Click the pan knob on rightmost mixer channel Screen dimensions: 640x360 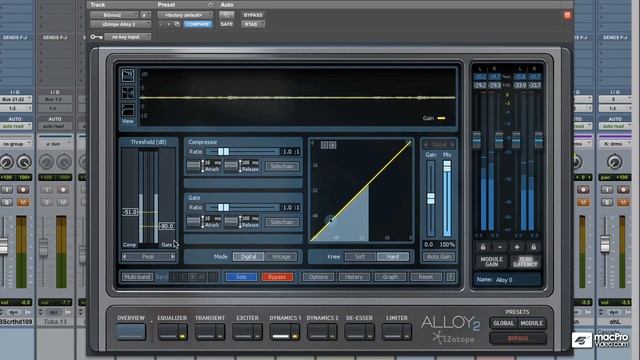pos(614,162)
